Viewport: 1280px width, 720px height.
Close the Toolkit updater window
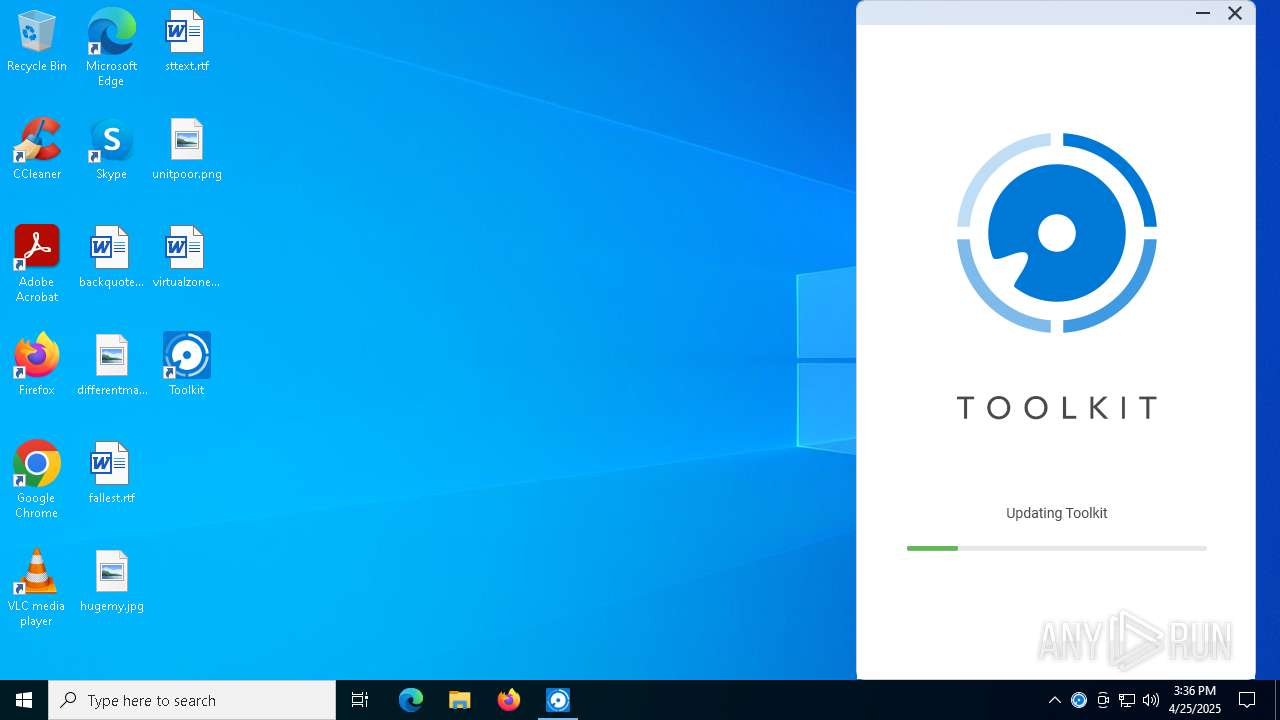1235,13
